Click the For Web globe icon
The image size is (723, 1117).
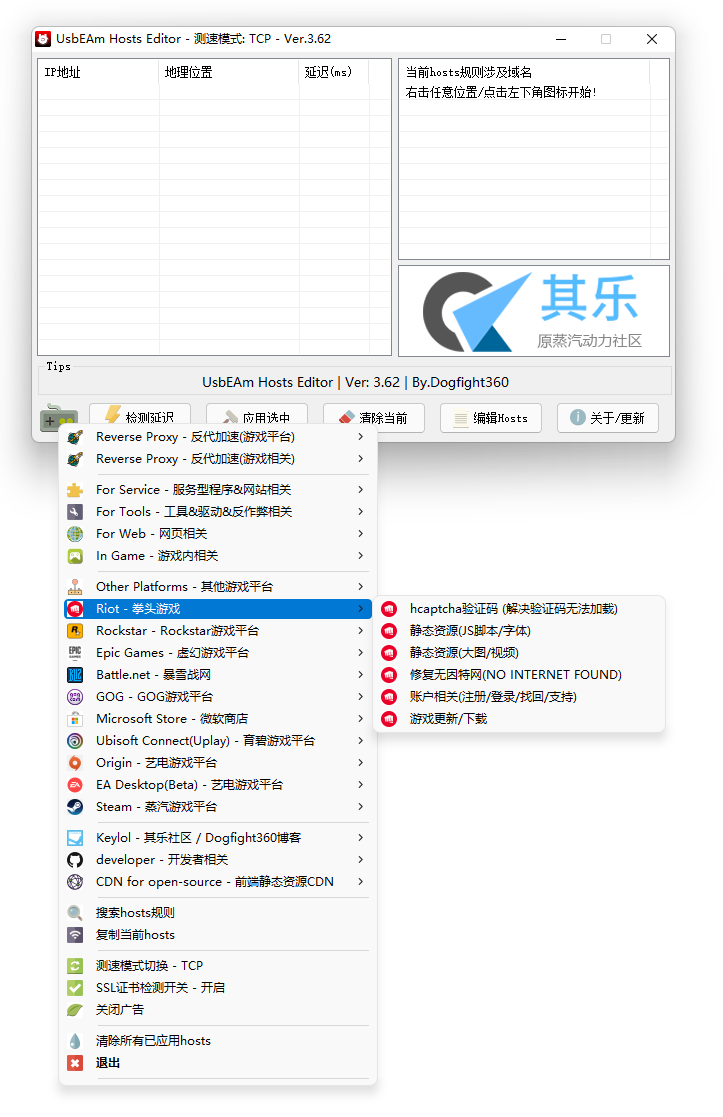75,534
